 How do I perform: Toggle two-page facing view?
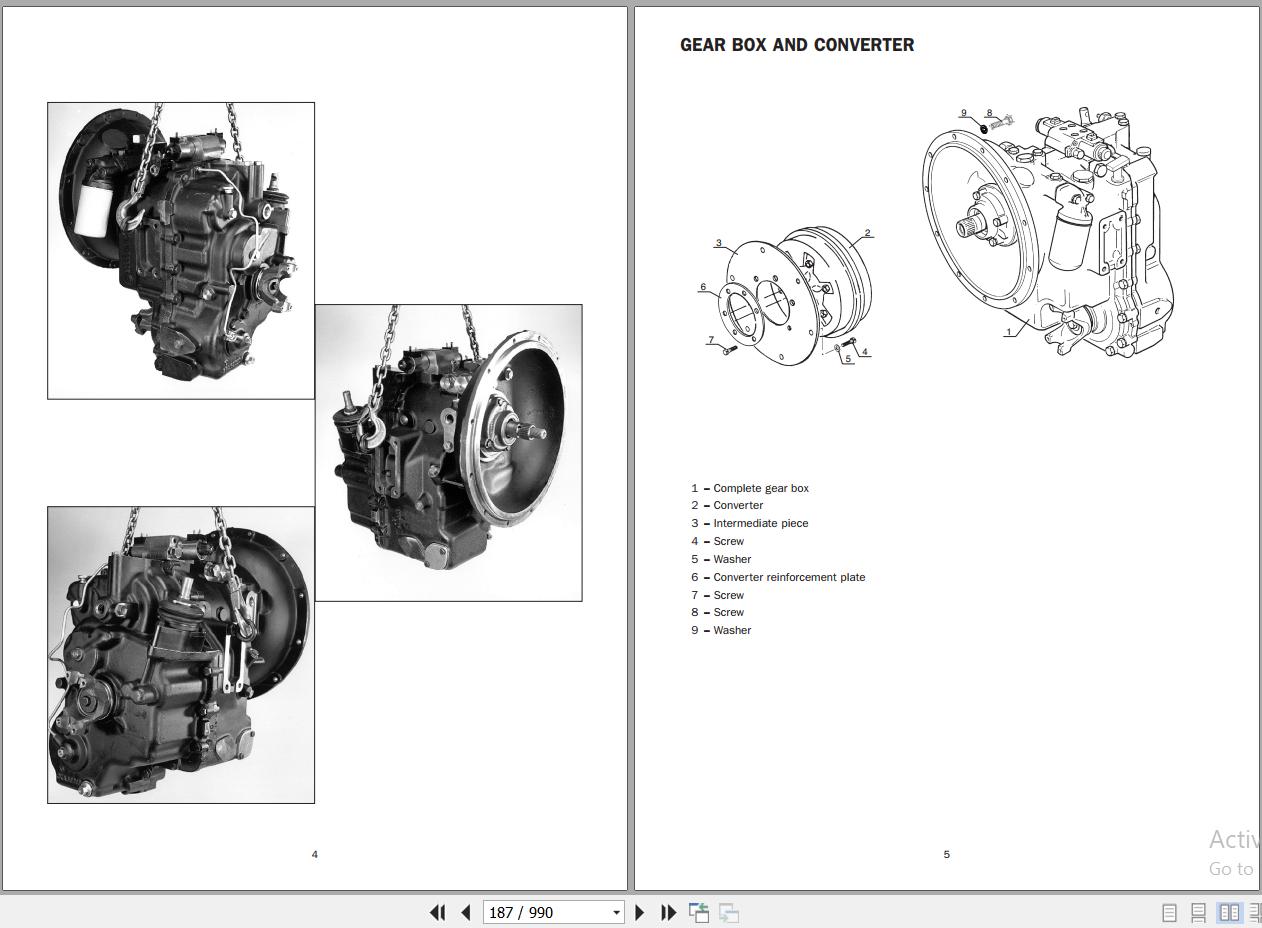1229,912
